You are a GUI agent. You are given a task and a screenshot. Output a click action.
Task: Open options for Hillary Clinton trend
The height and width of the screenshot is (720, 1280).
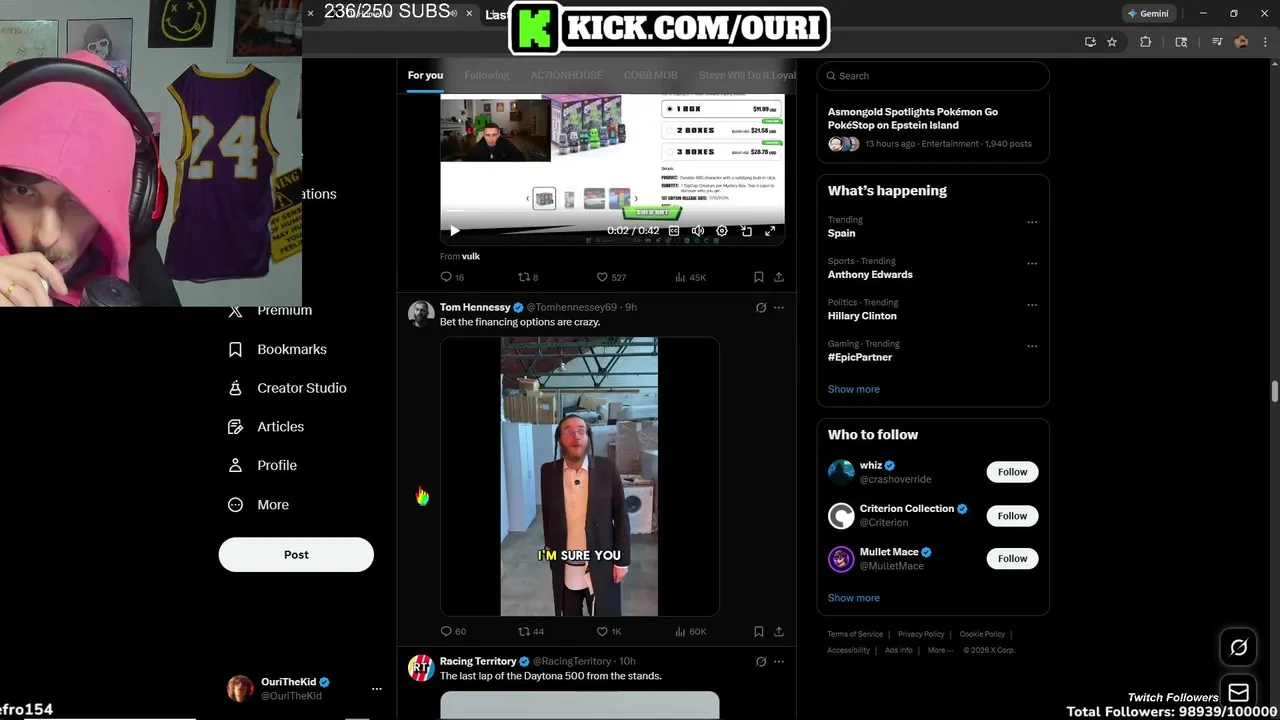point(1032,305)
